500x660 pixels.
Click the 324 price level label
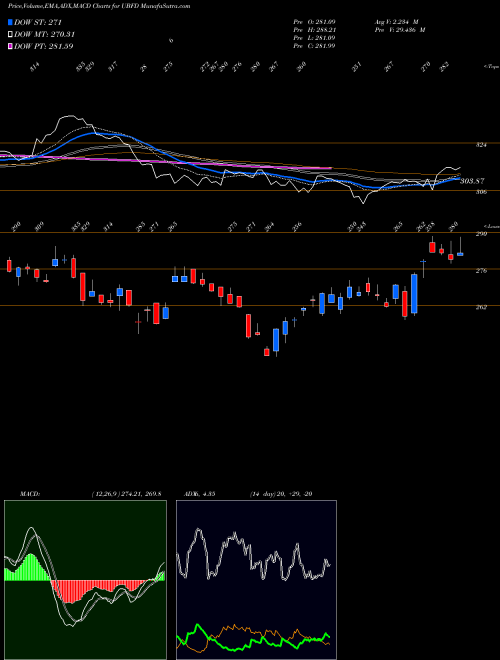coord(481,145)
